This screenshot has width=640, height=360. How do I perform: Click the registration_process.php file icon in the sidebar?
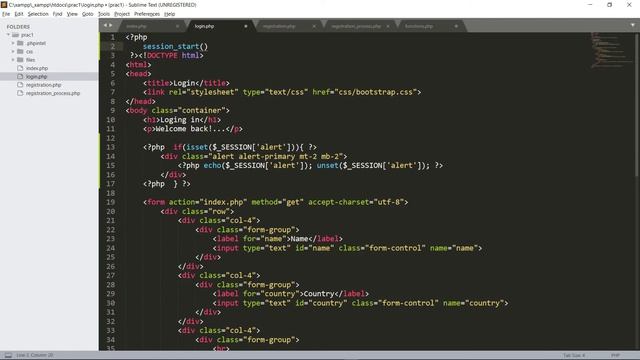pyautogui.click(x=20, y=93)
